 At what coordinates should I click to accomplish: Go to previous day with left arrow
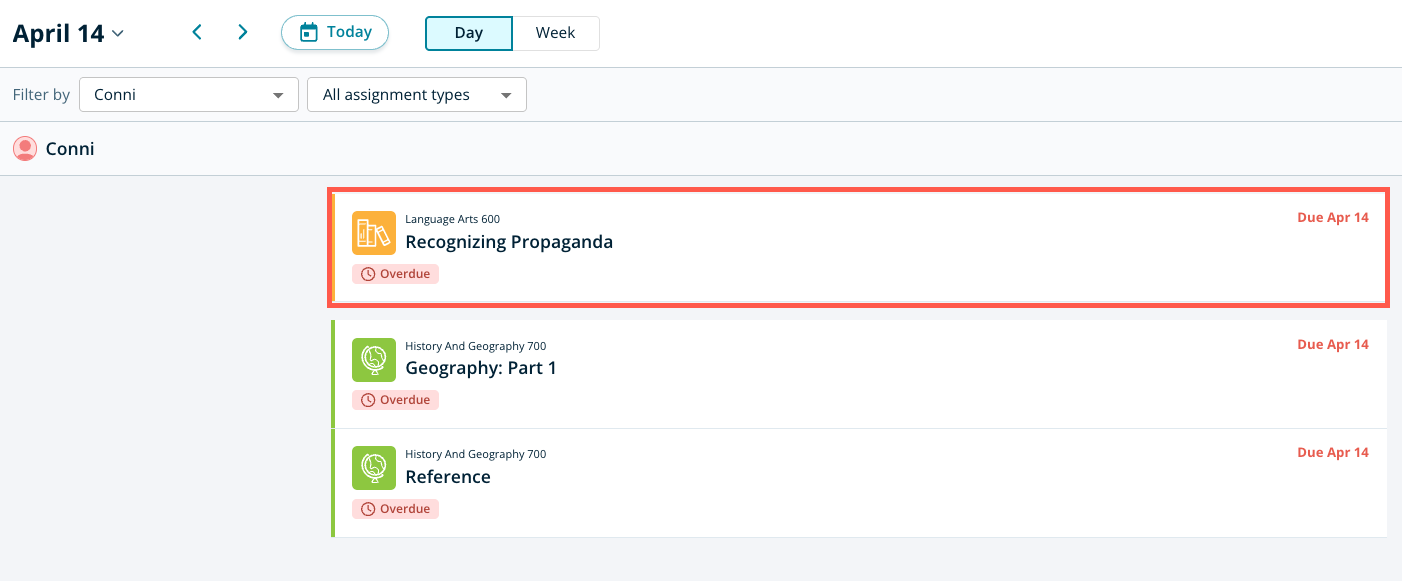[197, 32]
